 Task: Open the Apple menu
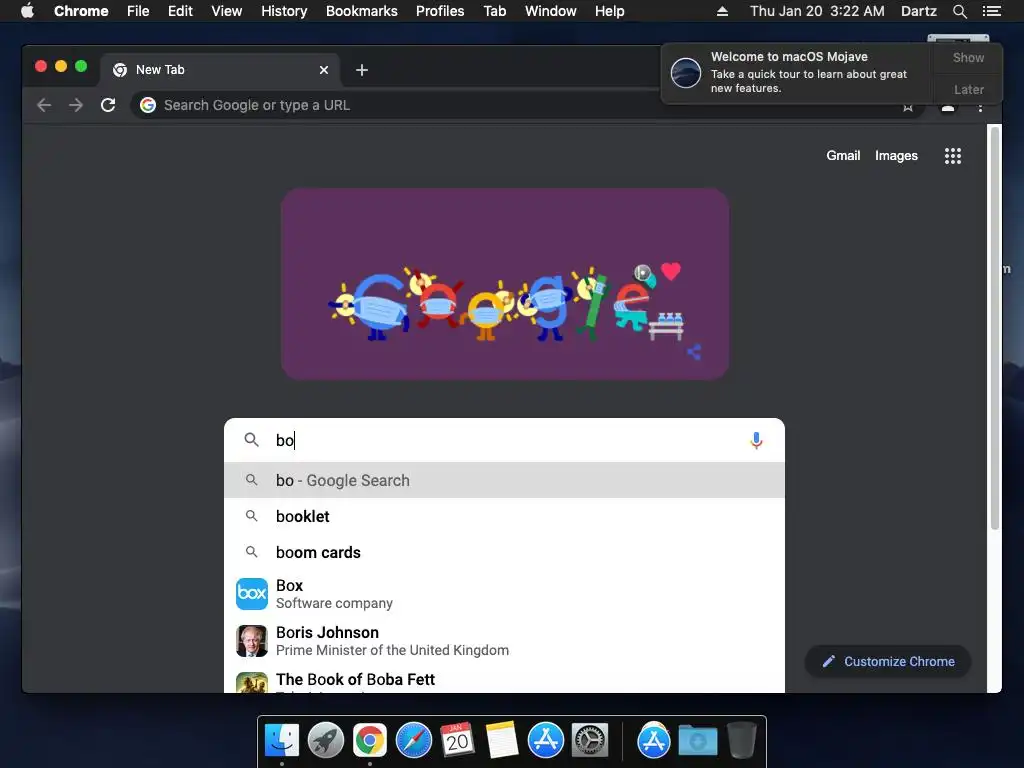(x=27, y=10)
